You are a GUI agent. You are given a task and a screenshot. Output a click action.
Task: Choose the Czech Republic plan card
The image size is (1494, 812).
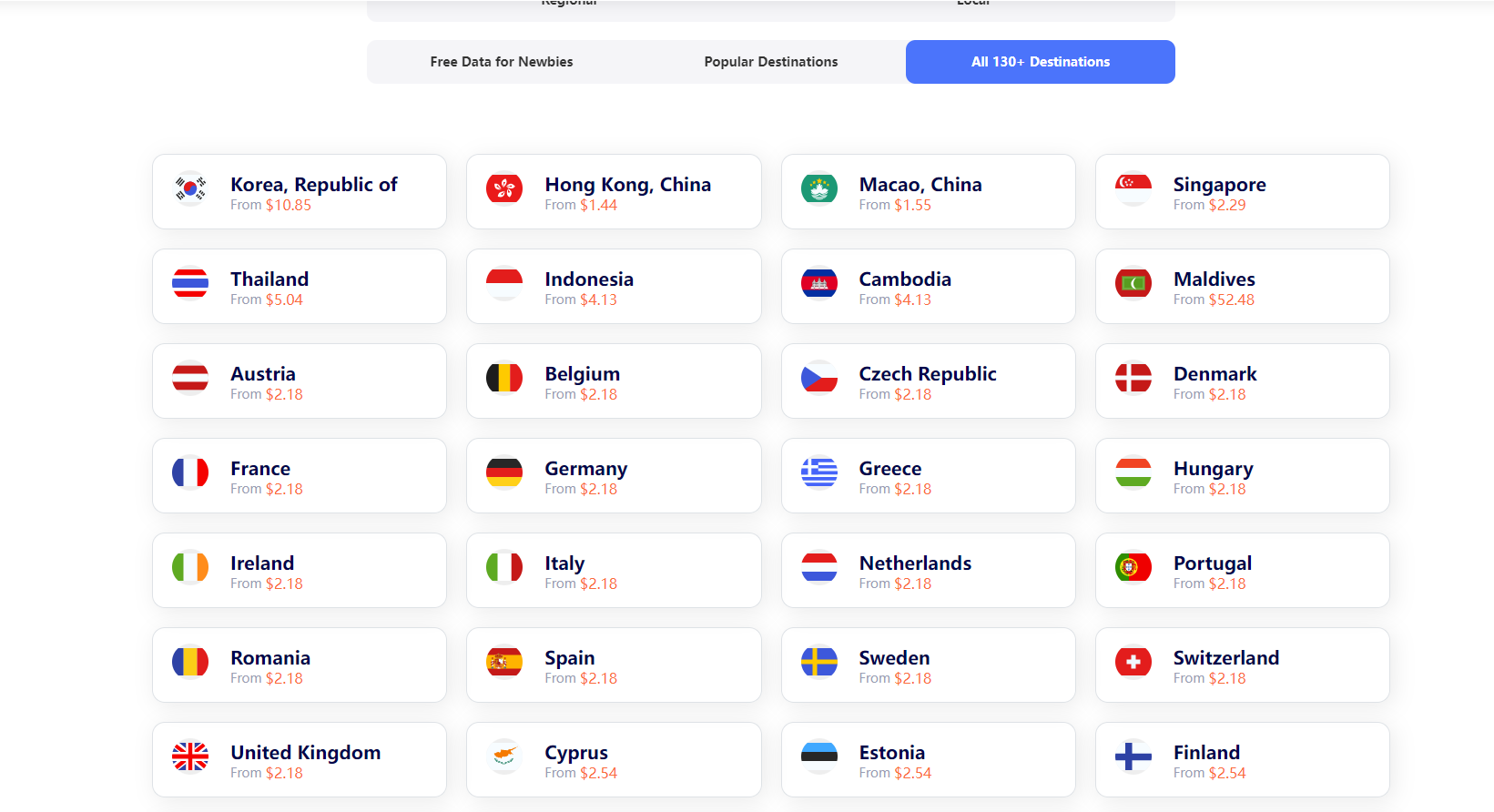pyautogui.click(x=928, y=381)
